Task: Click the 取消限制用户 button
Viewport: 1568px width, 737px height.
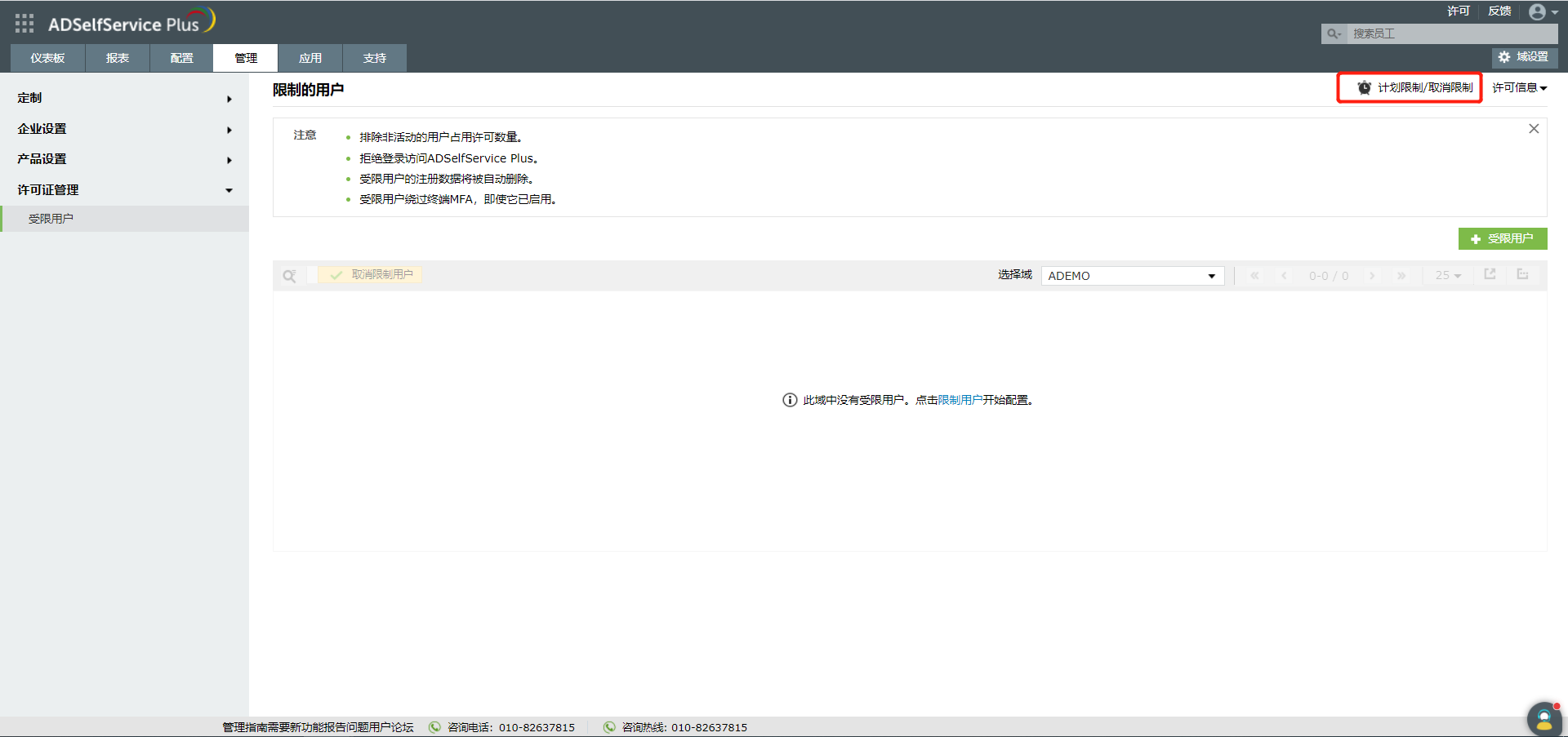Action: pyautogui.click(x=371, y=275)
